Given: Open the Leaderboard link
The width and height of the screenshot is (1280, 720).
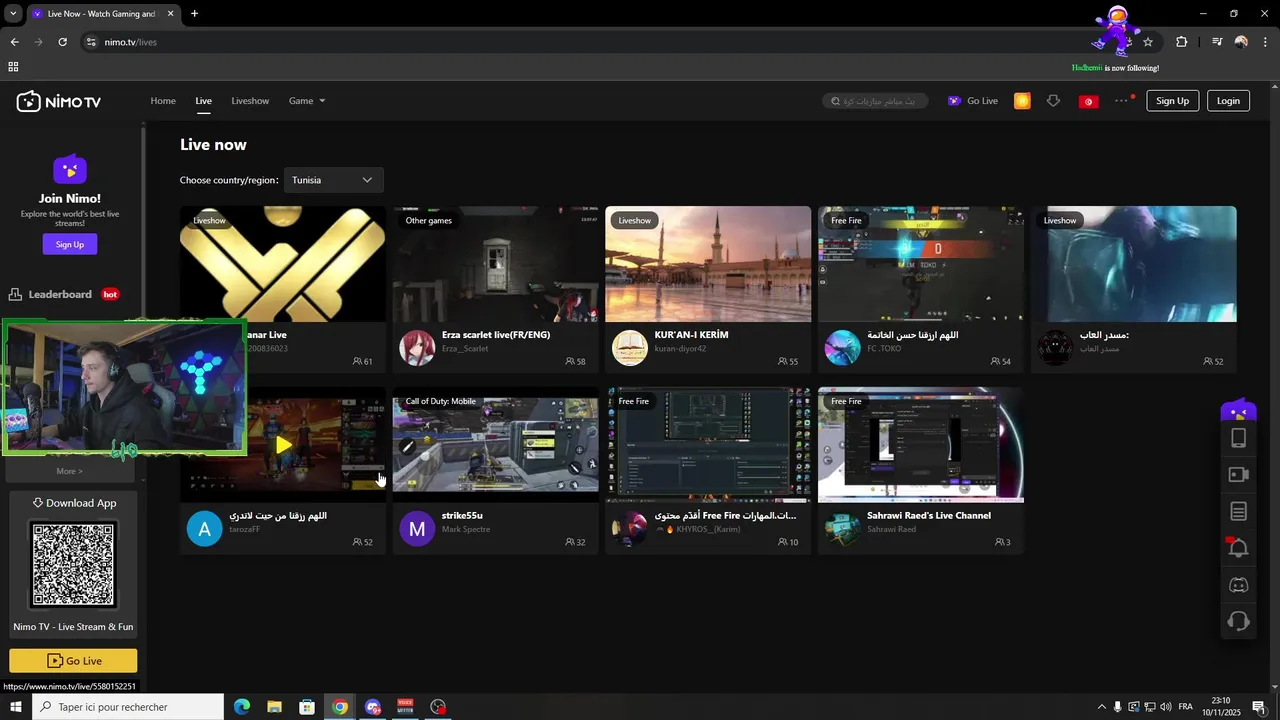Looking at the screenshot, I should (x=60, y=294).
